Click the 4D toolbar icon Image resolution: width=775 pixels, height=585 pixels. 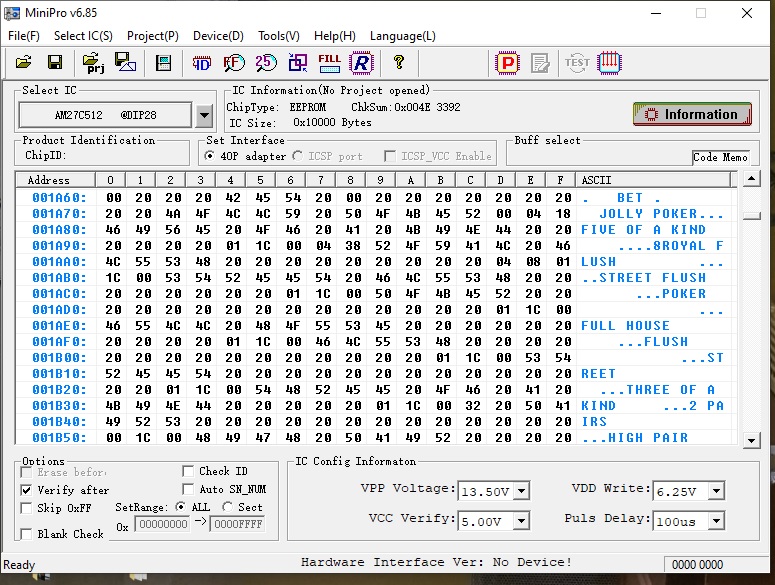click(x=202, y=63)
